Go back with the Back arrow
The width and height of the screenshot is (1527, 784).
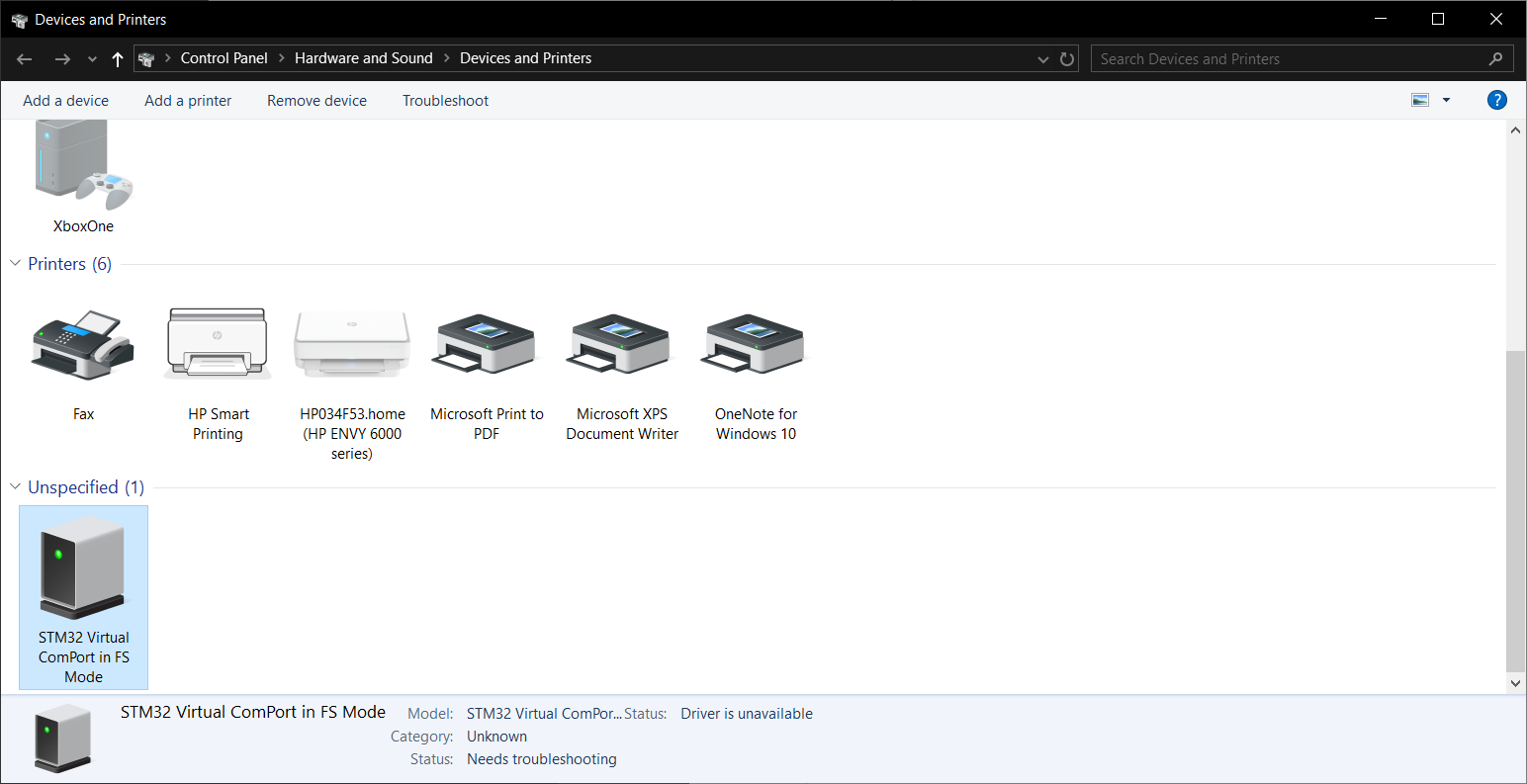point(25,59)
